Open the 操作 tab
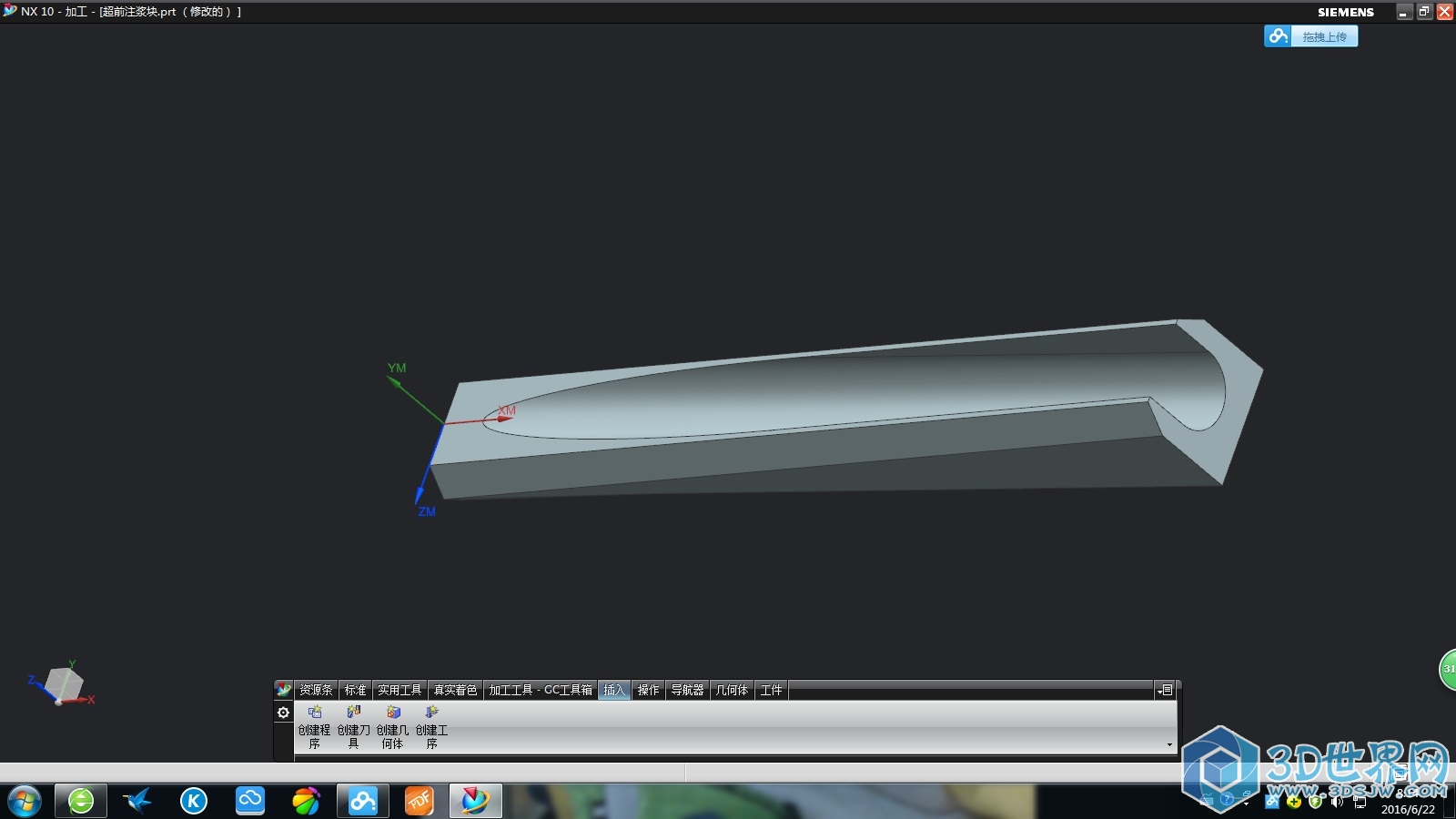1456x819 pixels. (x=648, y=691)
